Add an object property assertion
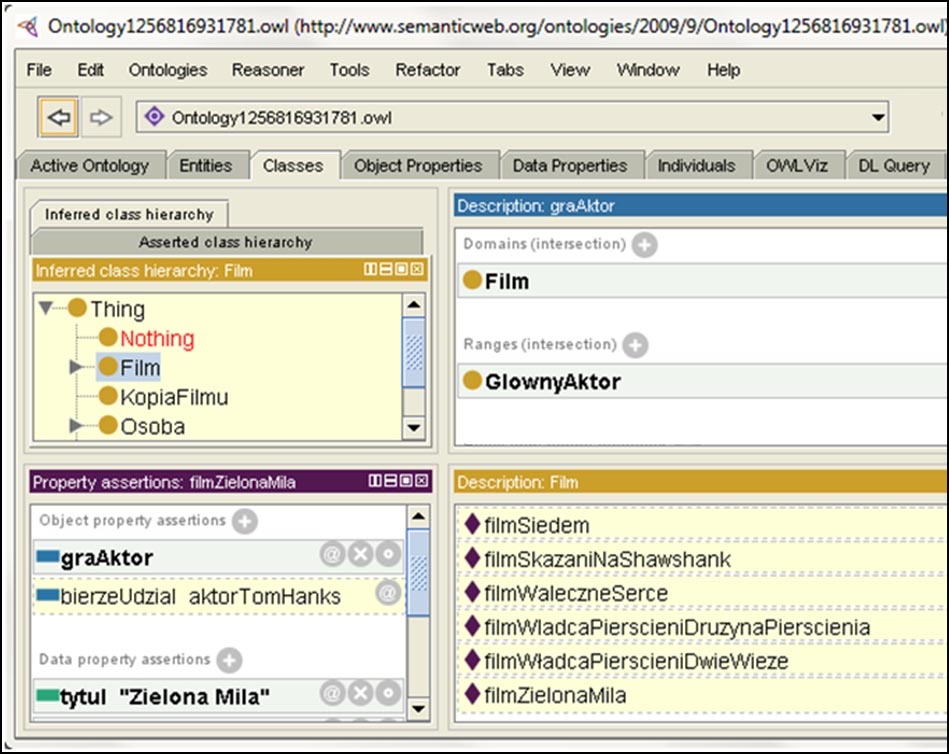This screenshot has height=754, width=949. [x=245, y=521]
